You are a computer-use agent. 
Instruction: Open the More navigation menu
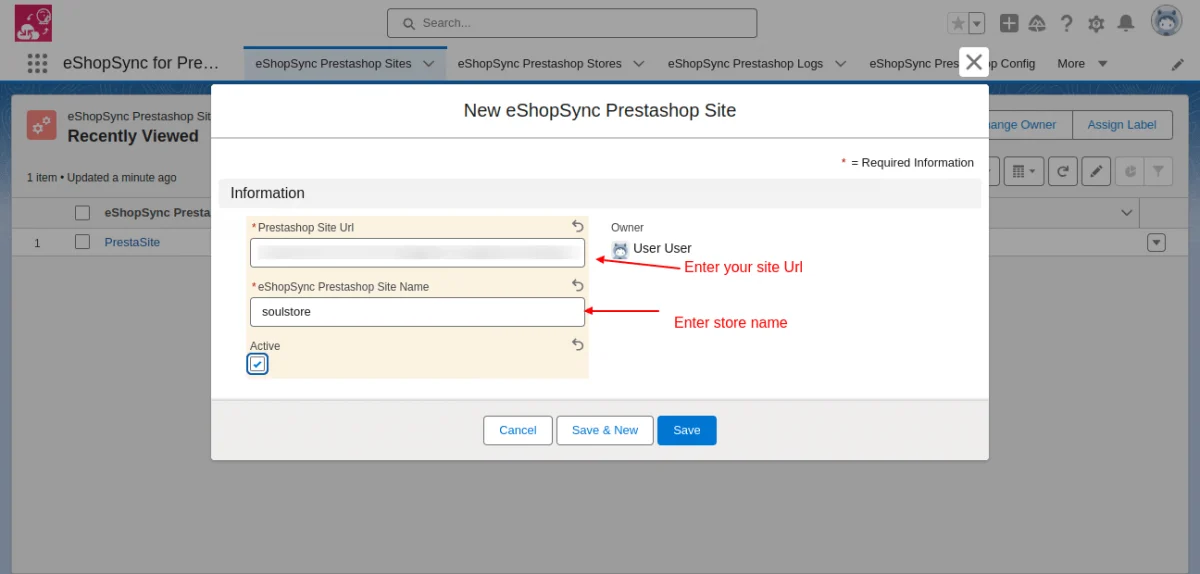[x=1082, y=63]
